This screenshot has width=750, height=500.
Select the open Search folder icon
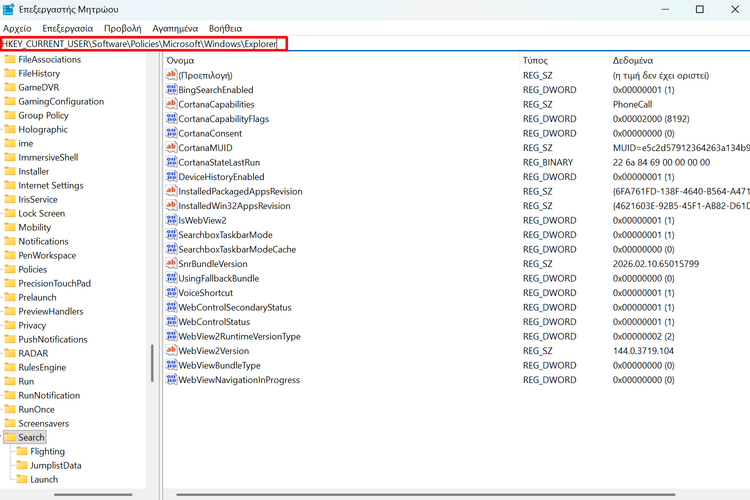point(9,437)
